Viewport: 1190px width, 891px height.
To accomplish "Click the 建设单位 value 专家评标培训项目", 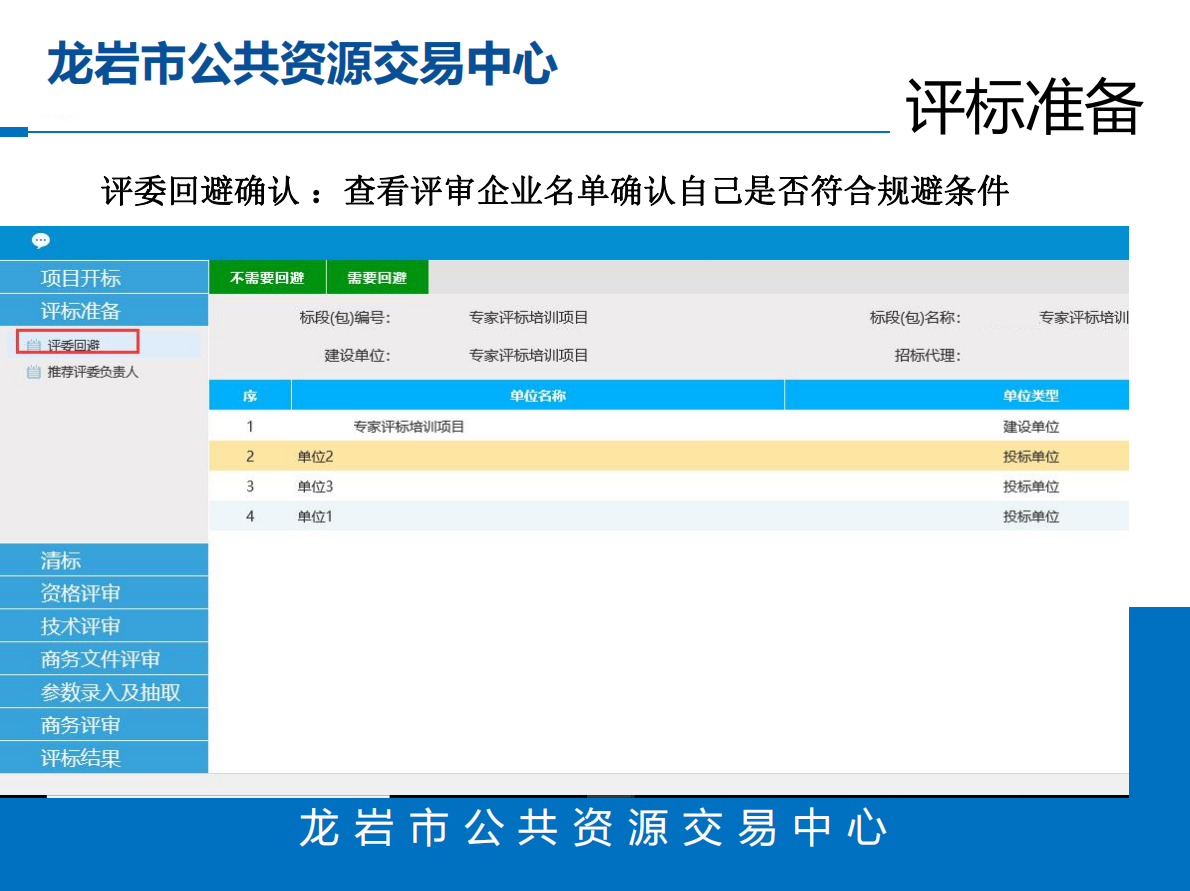I will [528, 355].
